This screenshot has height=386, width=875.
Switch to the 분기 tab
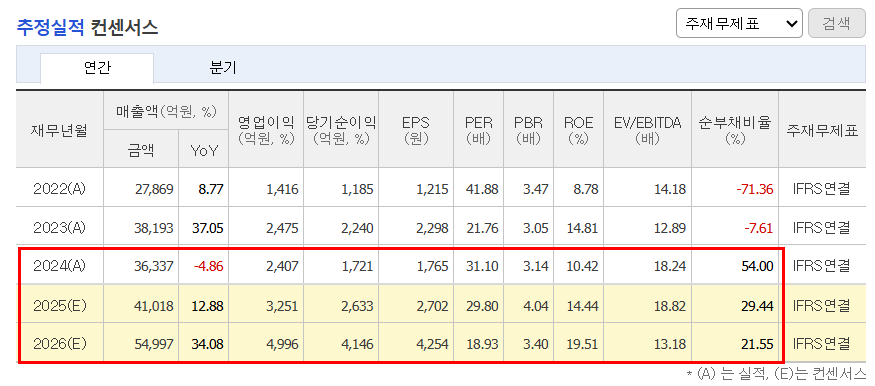point(223,68)
